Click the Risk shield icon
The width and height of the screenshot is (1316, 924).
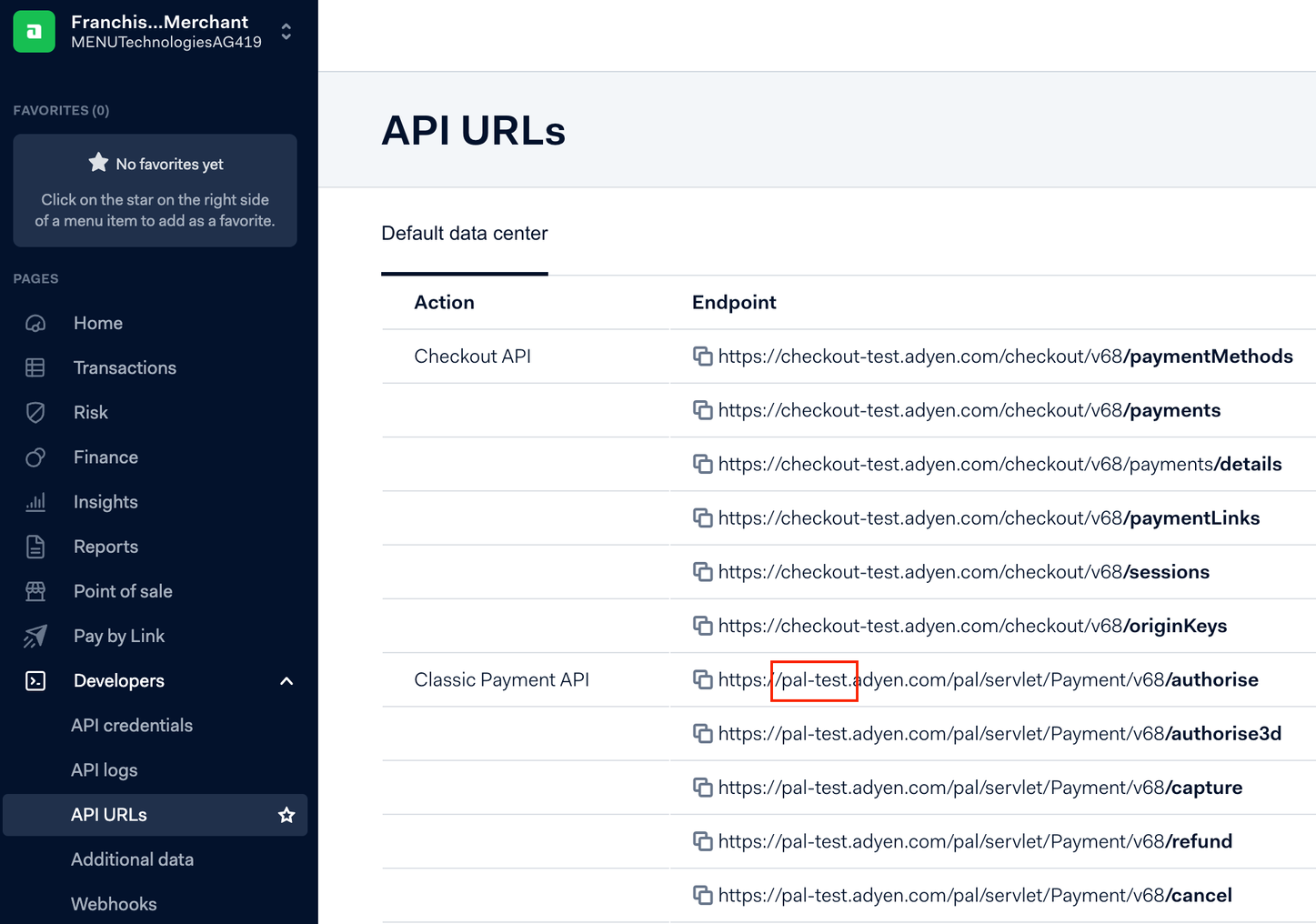pos(35,412)
